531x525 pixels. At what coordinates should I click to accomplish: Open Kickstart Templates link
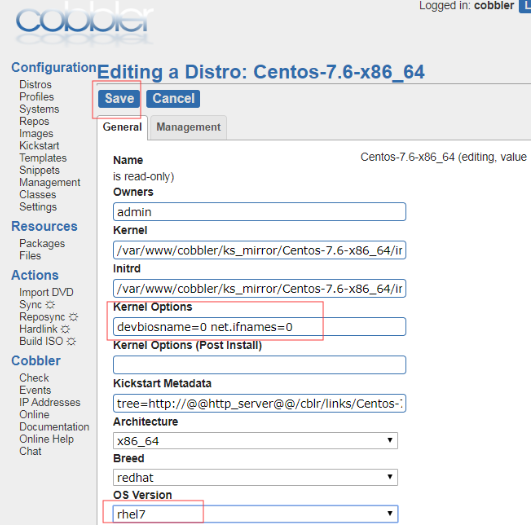tap(43, 152)
